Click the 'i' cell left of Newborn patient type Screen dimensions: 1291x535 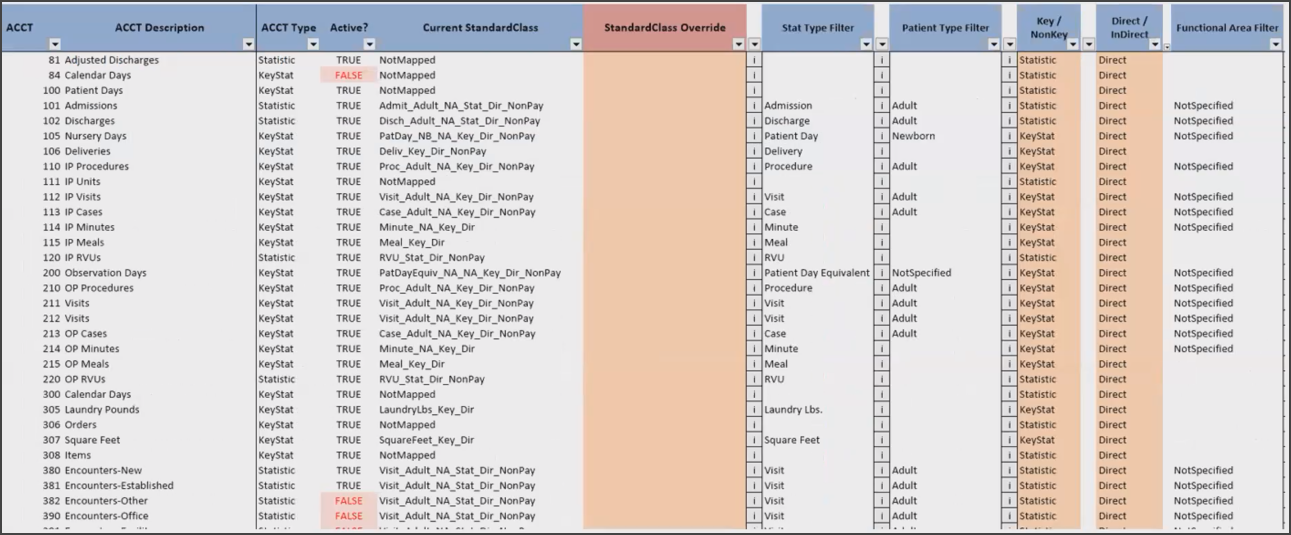pyautogui.click(x=882, y=136)
